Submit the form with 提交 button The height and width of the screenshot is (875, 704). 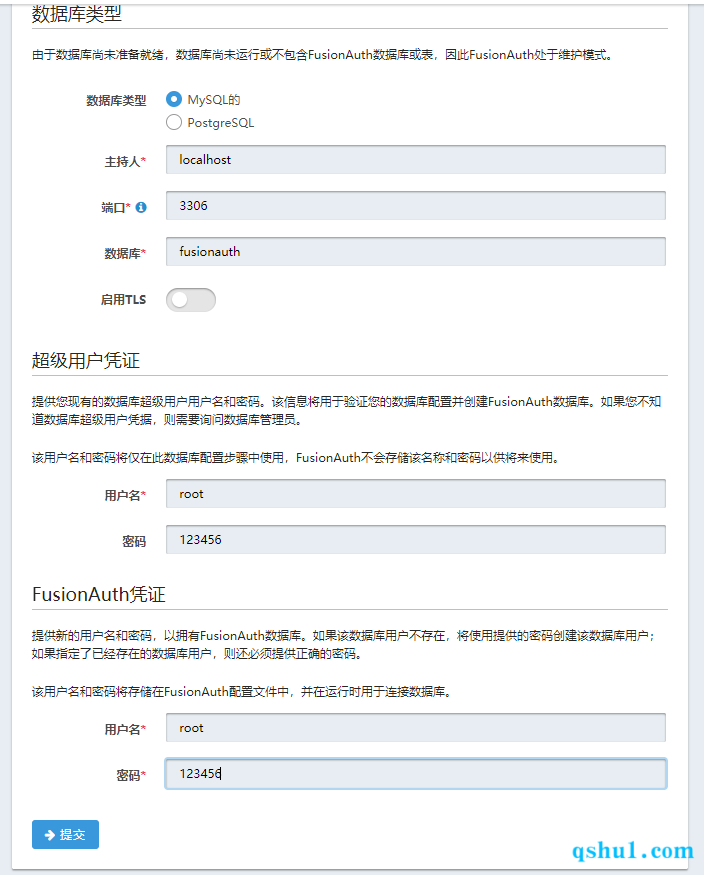click(65, 834)
